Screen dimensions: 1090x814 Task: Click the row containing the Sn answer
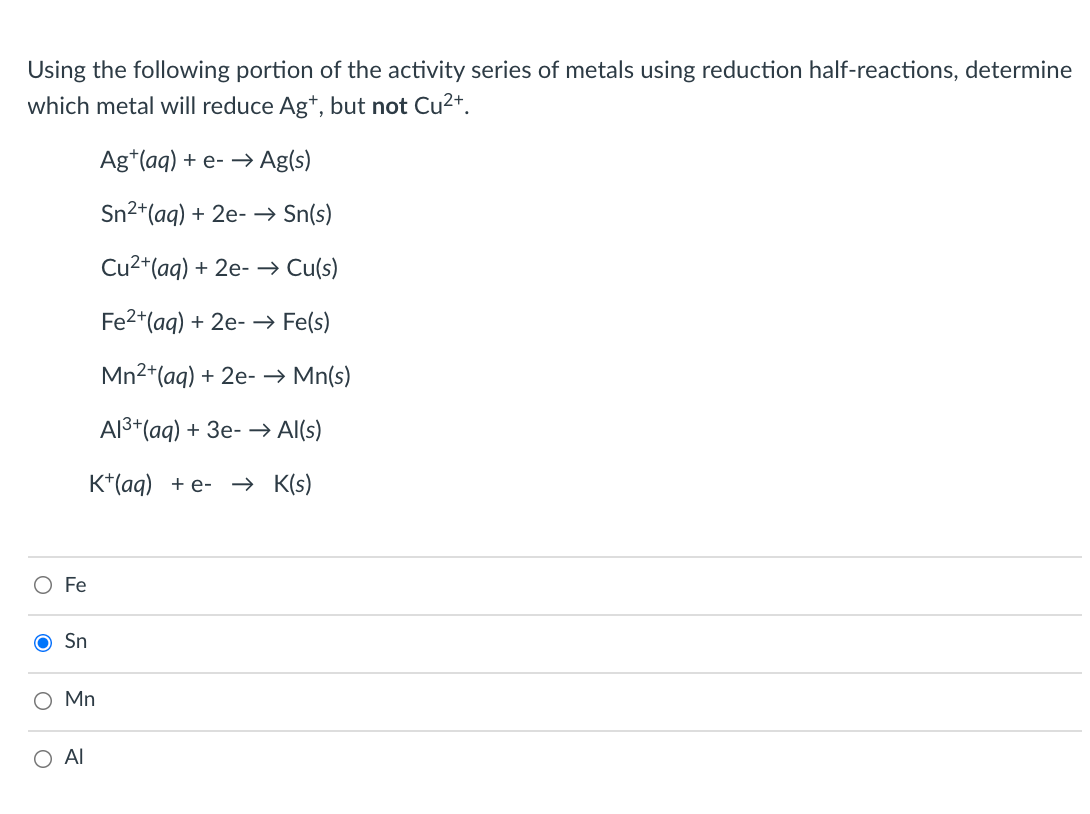[500, 641]
